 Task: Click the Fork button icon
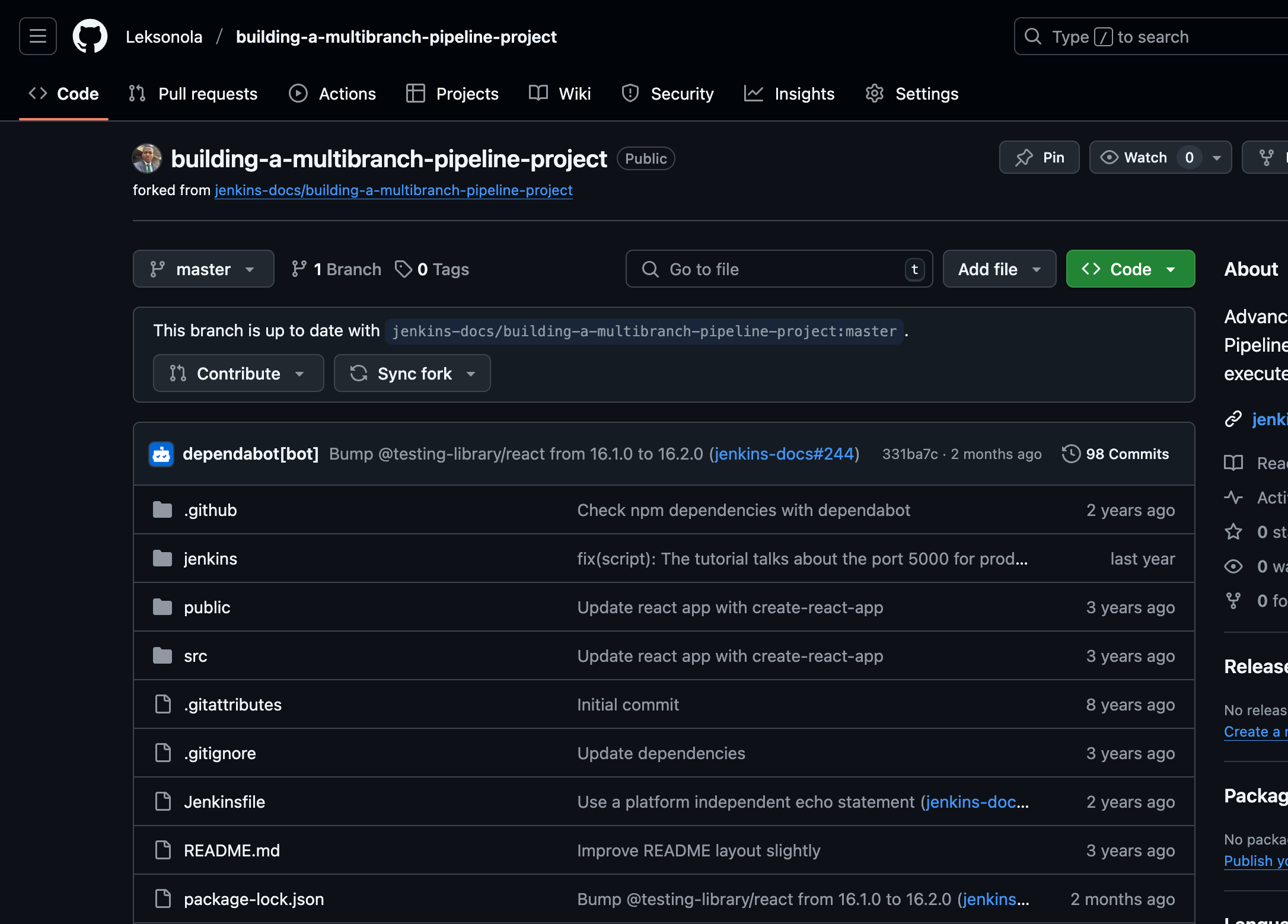click(x=1267, y=157)
